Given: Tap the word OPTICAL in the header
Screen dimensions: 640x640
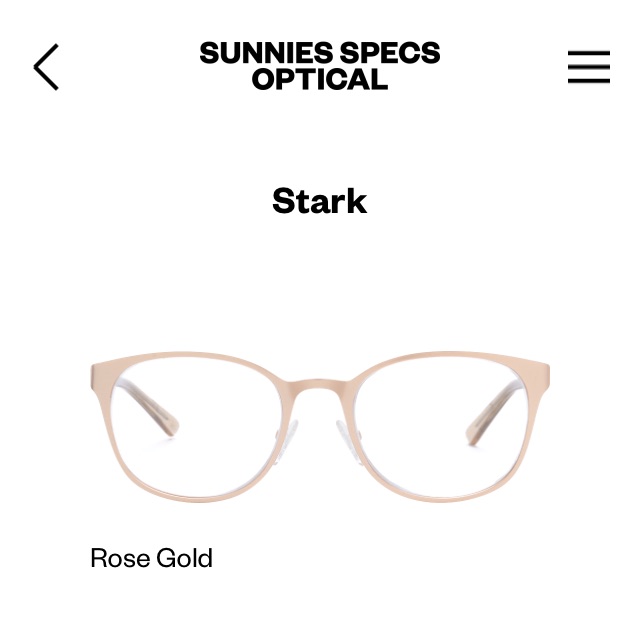Looking at the screenshot, I should [320, 79].
